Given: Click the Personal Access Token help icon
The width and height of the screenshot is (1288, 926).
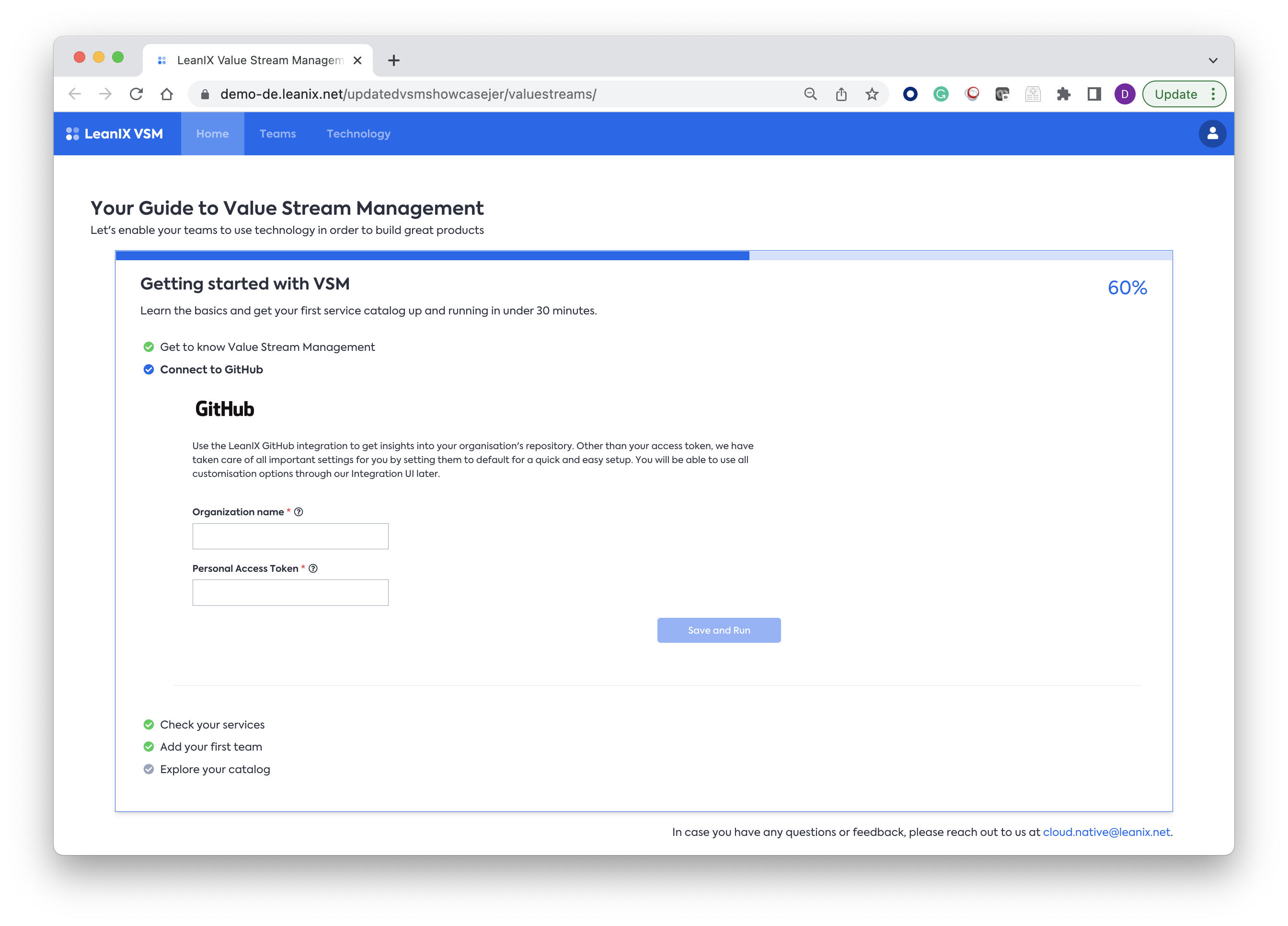Looking at the screenshot, I should 313,568.
